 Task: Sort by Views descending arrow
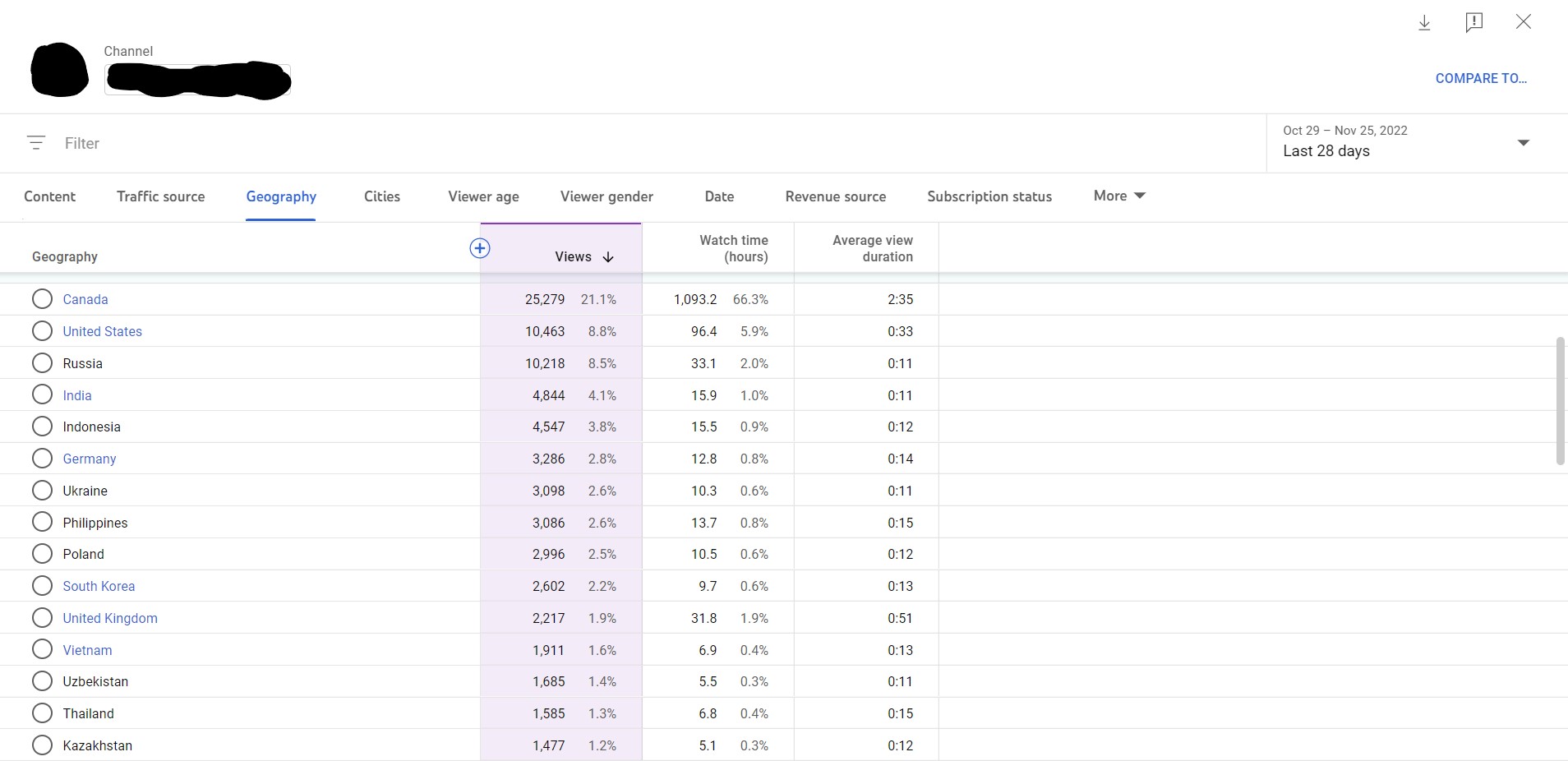[608, 257]
